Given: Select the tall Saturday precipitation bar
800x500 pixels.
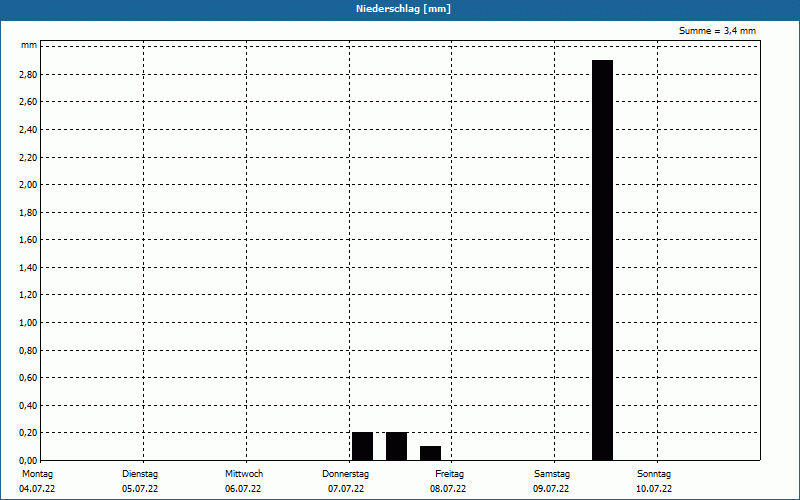Looking at the screenshot, I should coord(602,260).
